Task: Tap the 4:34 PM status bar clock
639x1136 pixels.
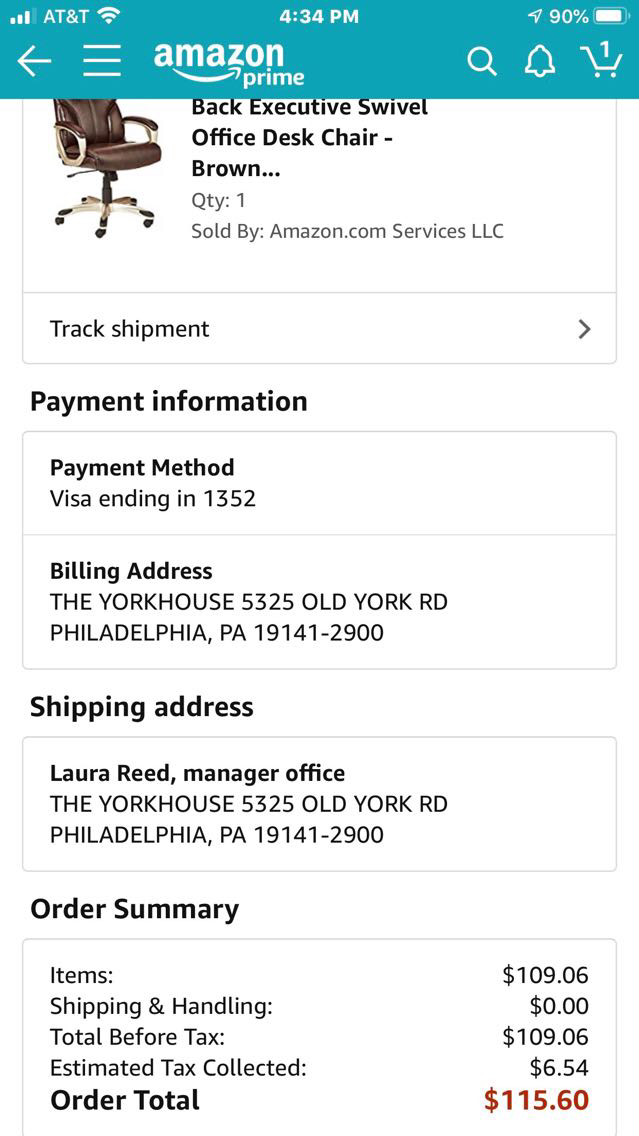Action: point(319,17)
